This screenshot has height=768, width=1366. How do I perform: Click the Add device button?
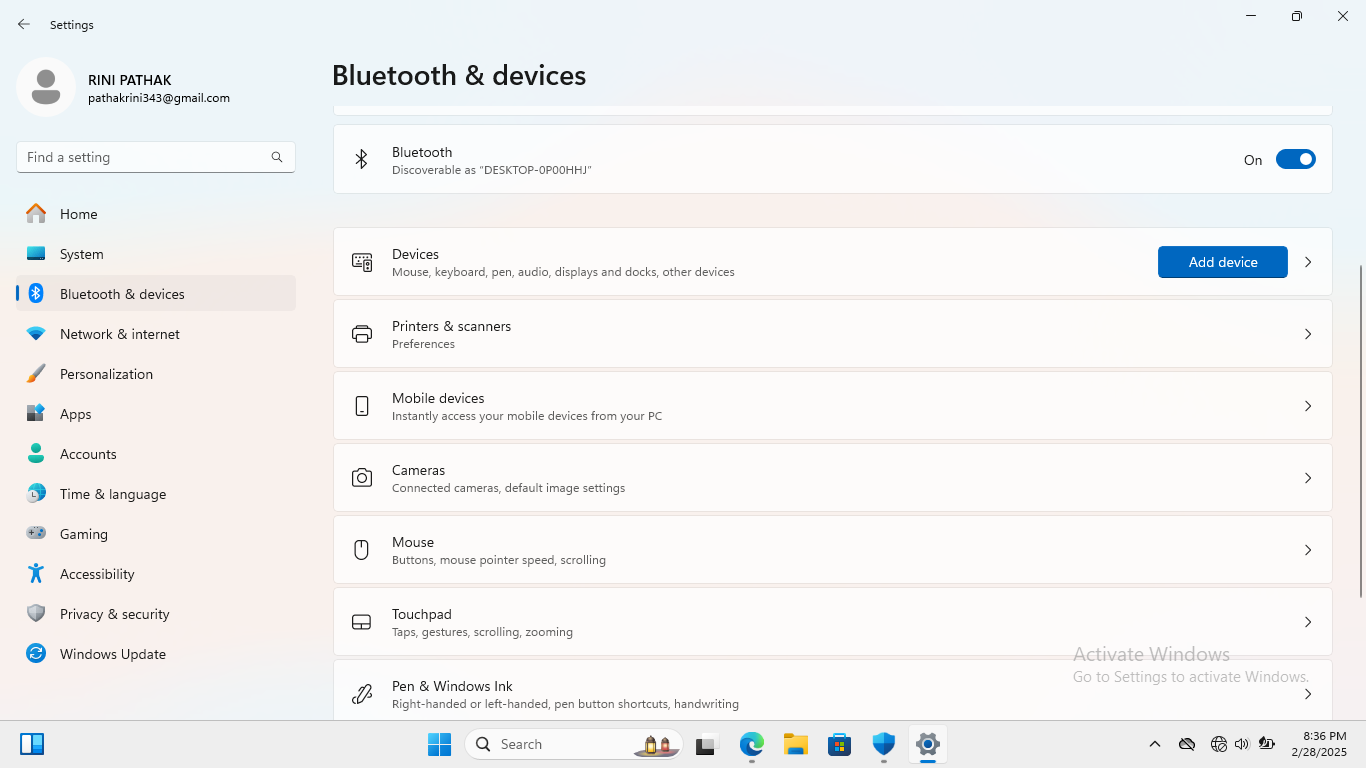1222,262
